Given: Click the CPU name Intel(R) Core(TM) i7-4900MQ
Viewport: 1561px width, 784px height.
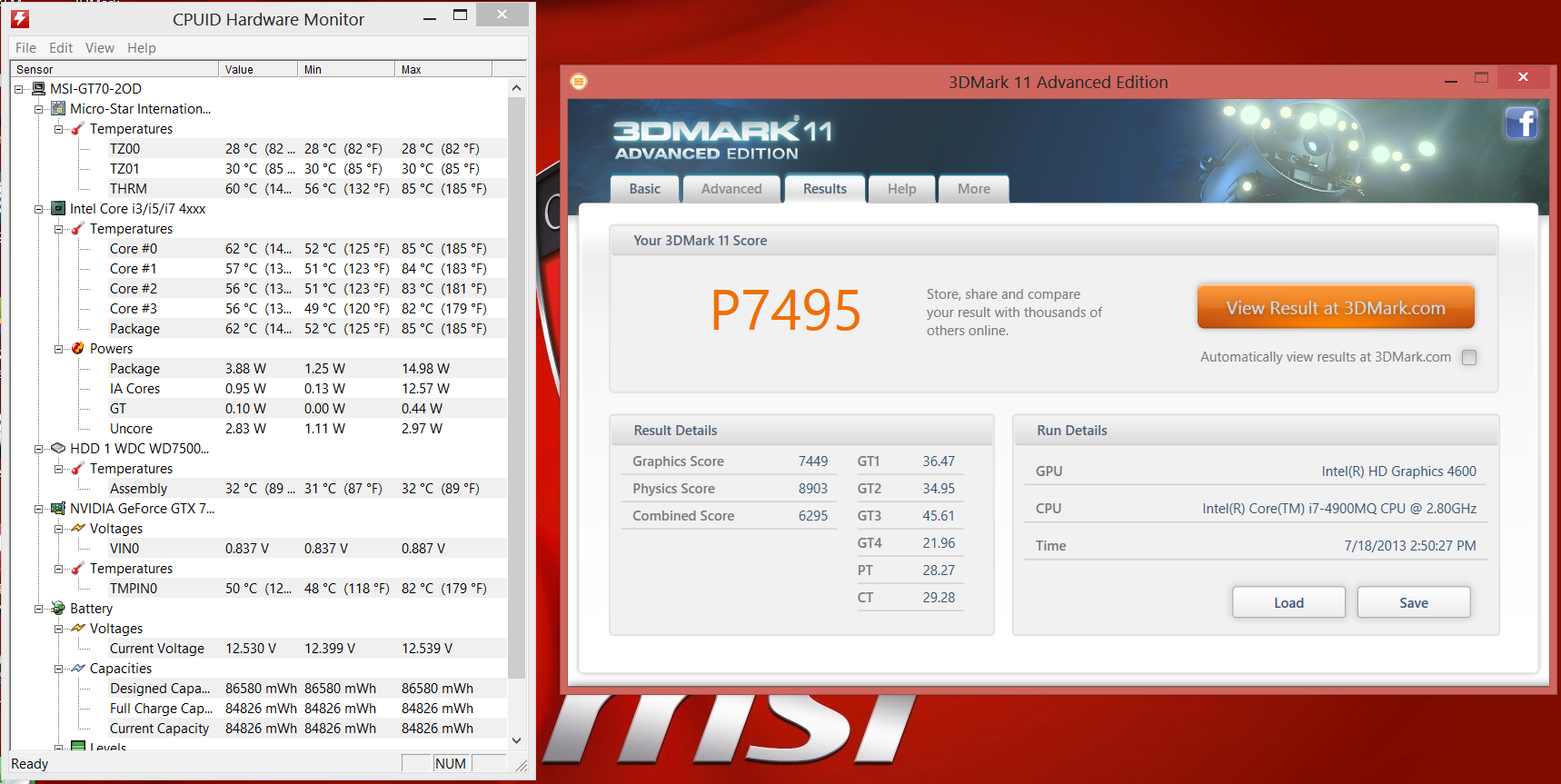Looking at the screenshot, I should (1339, 509).
